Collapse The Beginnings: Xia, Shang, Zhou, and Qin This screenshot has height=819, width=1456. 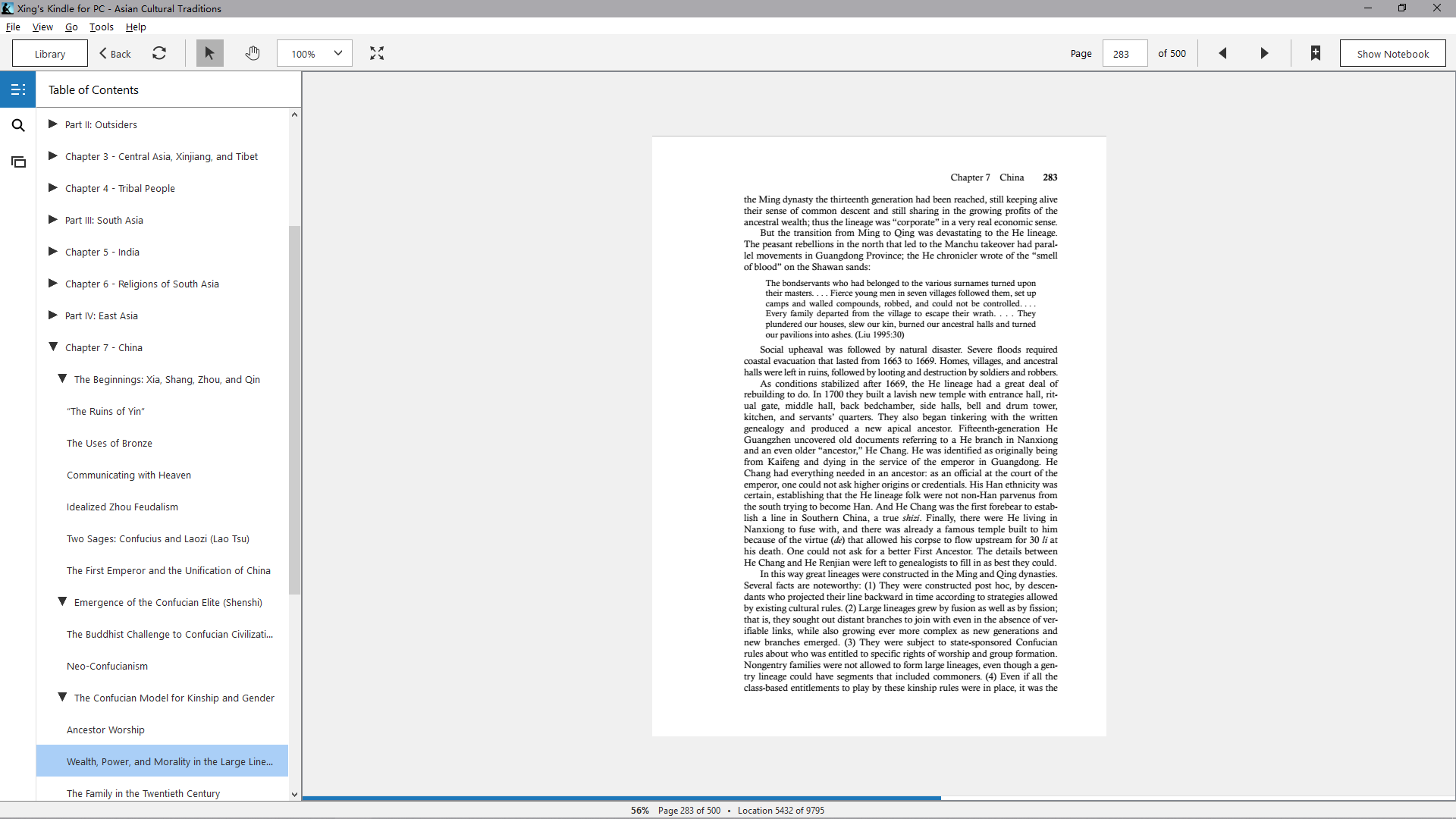click(62, 378)
